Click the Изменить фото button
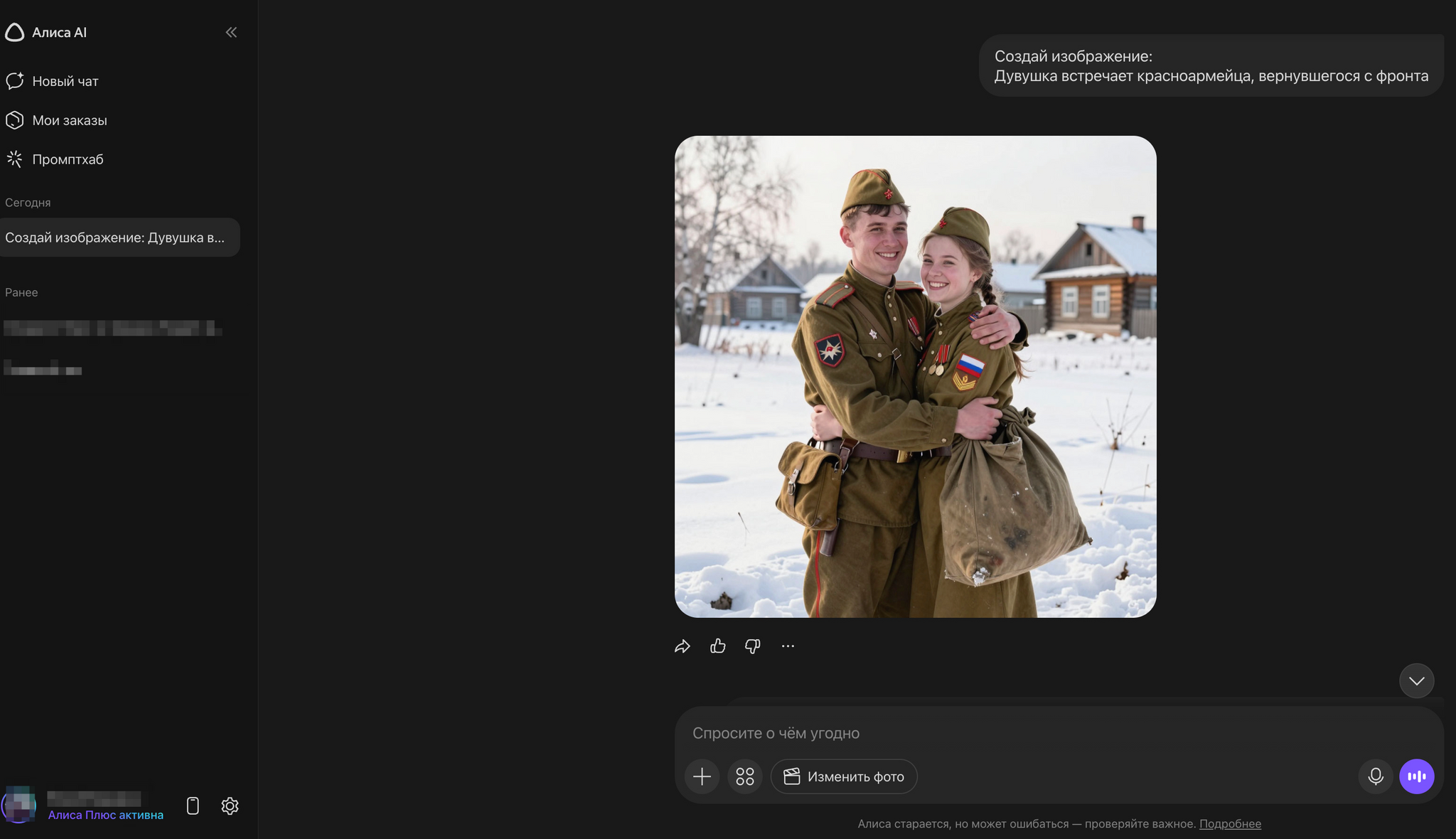The height and width of the screenshot is (839, 1456). 844,776
